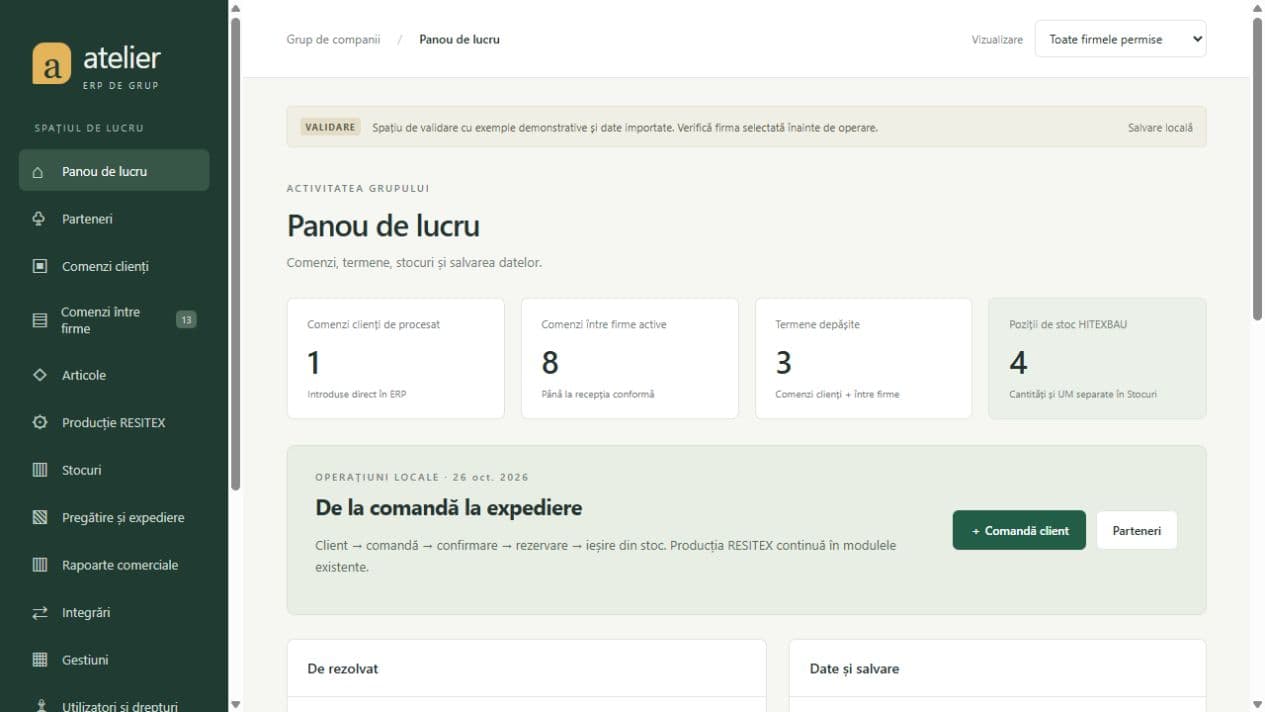
Task: Click the Stocuri sidebar icon
Action: click(x=40, y=470)
